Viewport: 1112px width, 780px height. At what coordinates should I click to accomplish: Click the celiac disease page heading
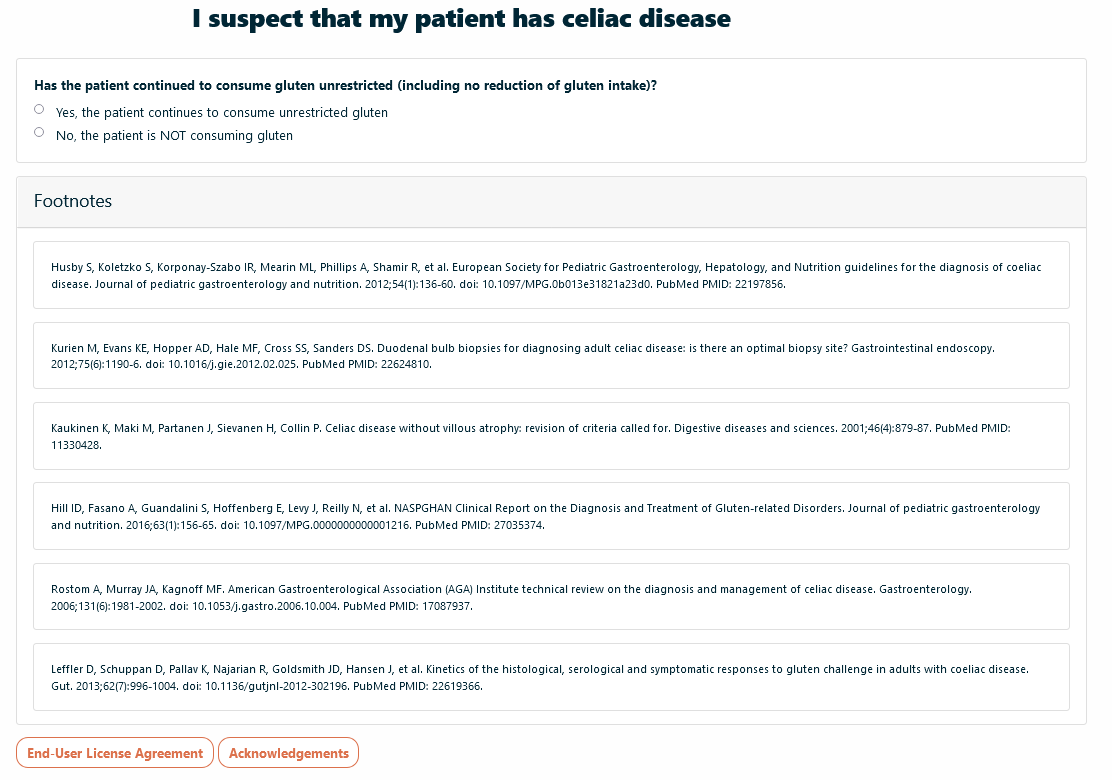click(461, 18)
